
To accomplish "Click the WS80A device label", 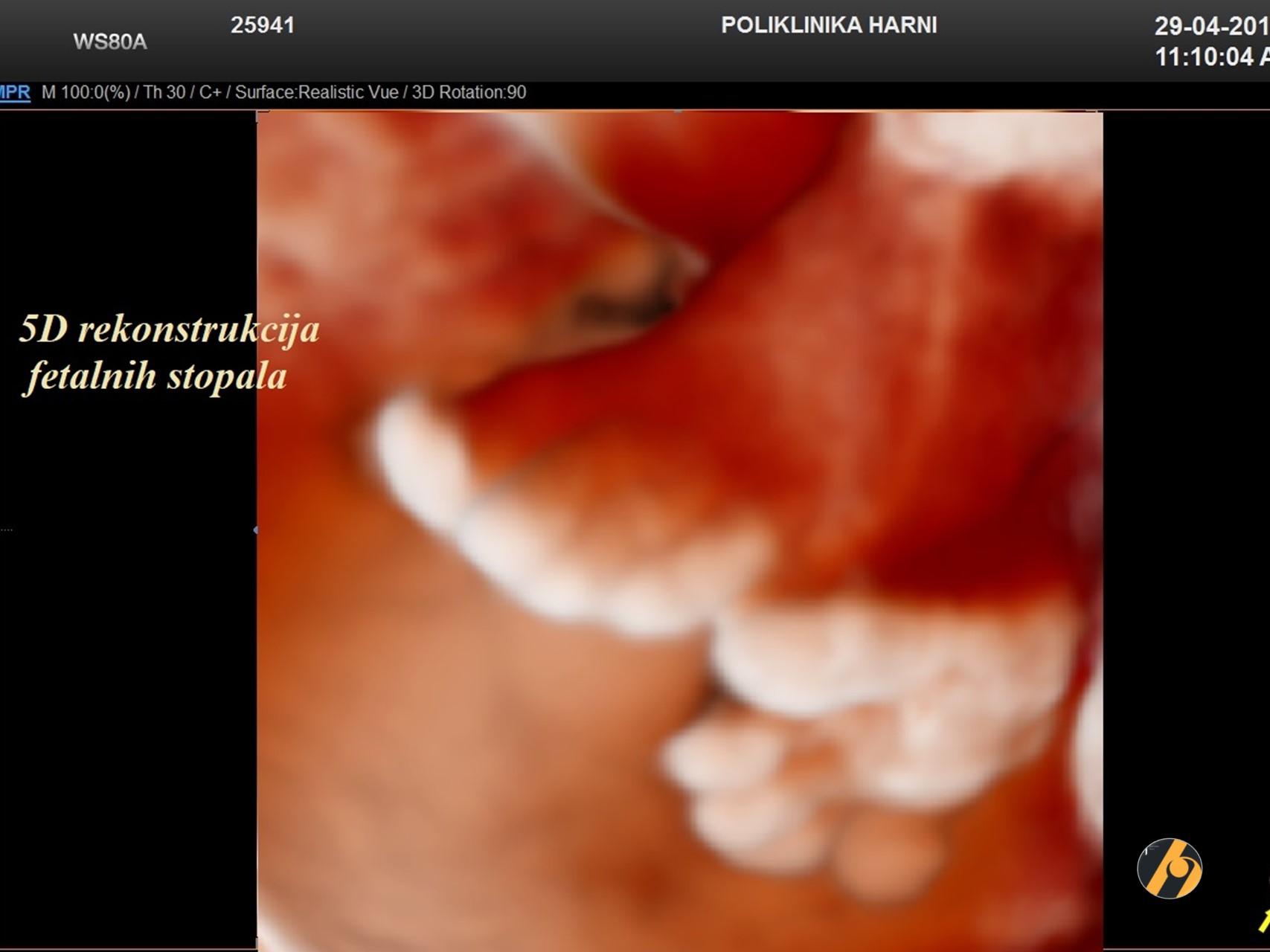I will (110, 42).
